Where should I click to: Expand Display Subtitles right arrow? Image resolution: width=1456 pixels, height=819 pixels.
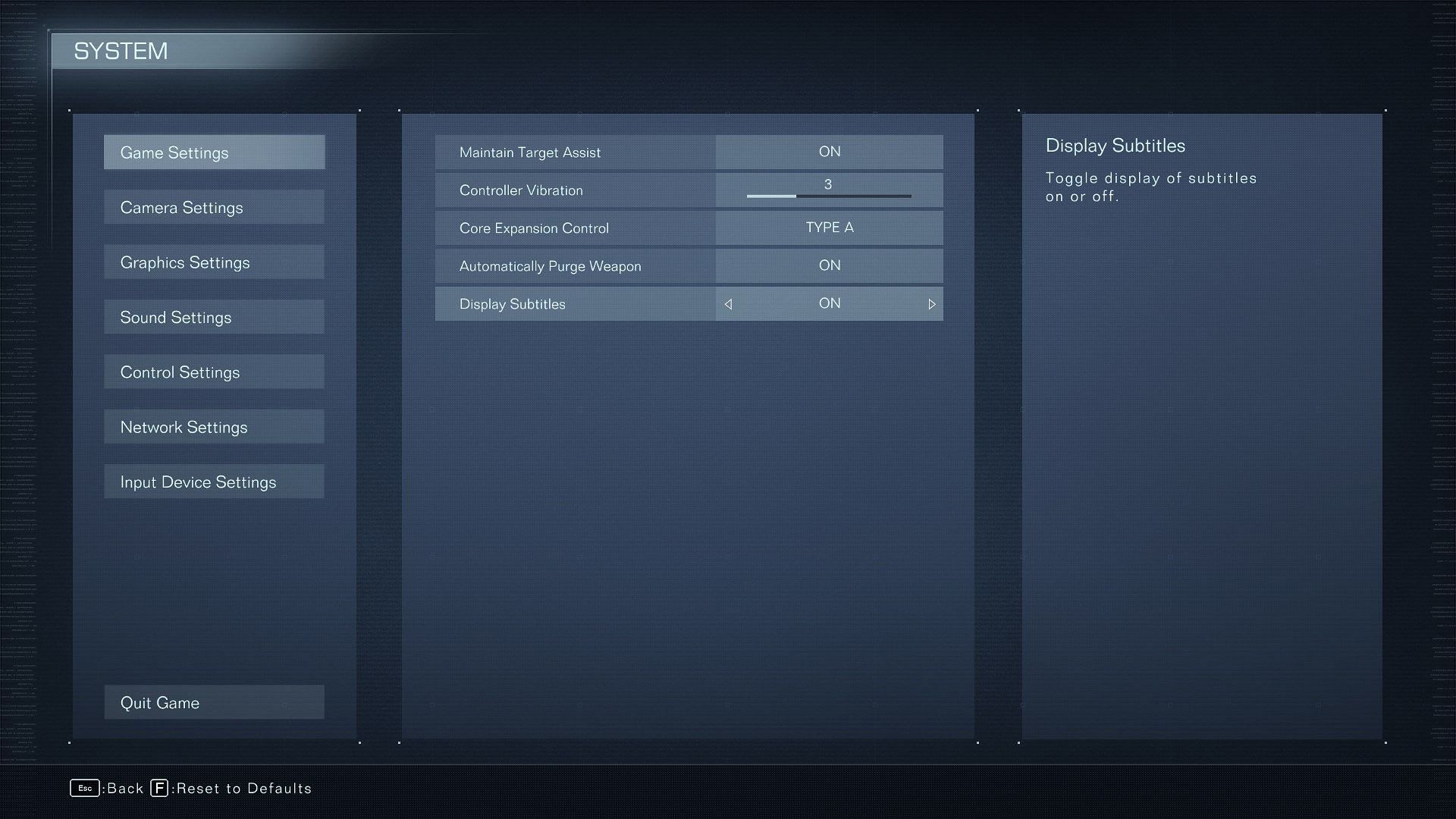pos(930,303)
